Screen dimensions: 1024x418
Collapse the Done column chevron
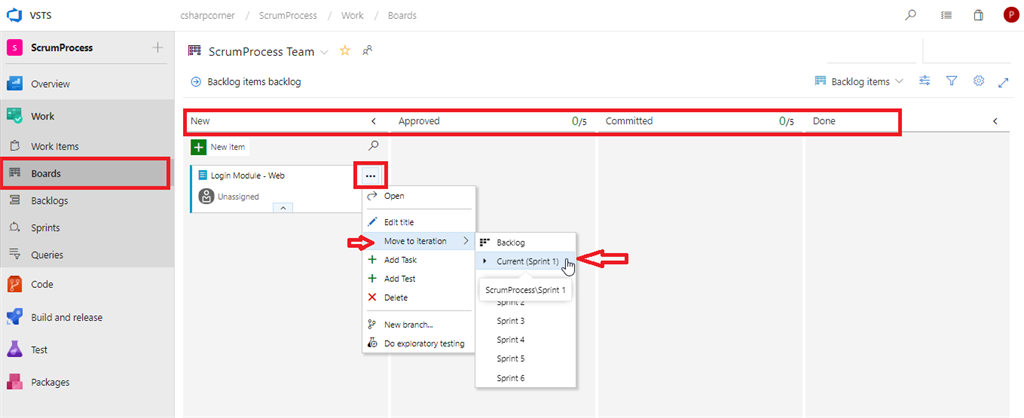995,121
